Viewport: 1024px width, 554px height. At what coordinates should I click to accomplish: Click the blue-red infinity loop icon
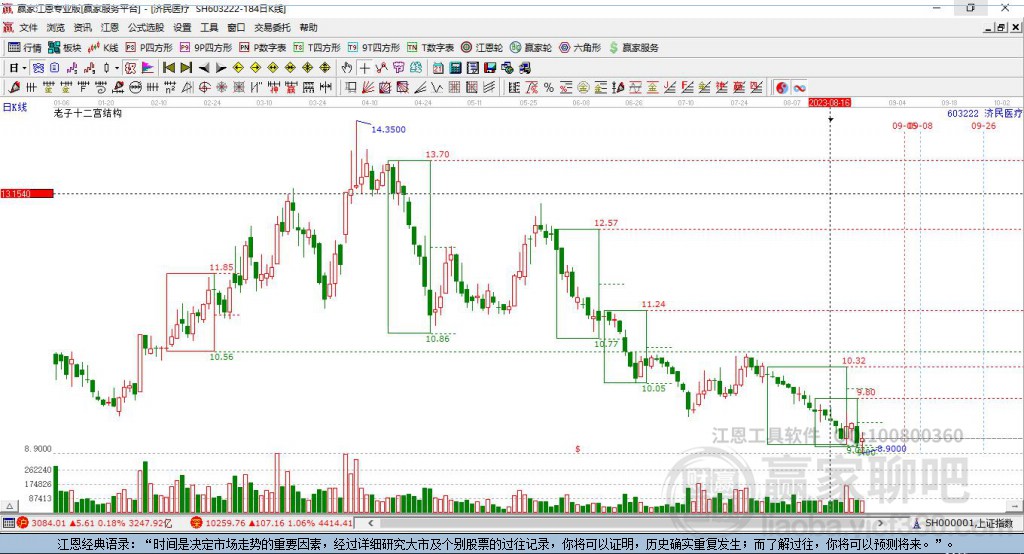point(799,88)
